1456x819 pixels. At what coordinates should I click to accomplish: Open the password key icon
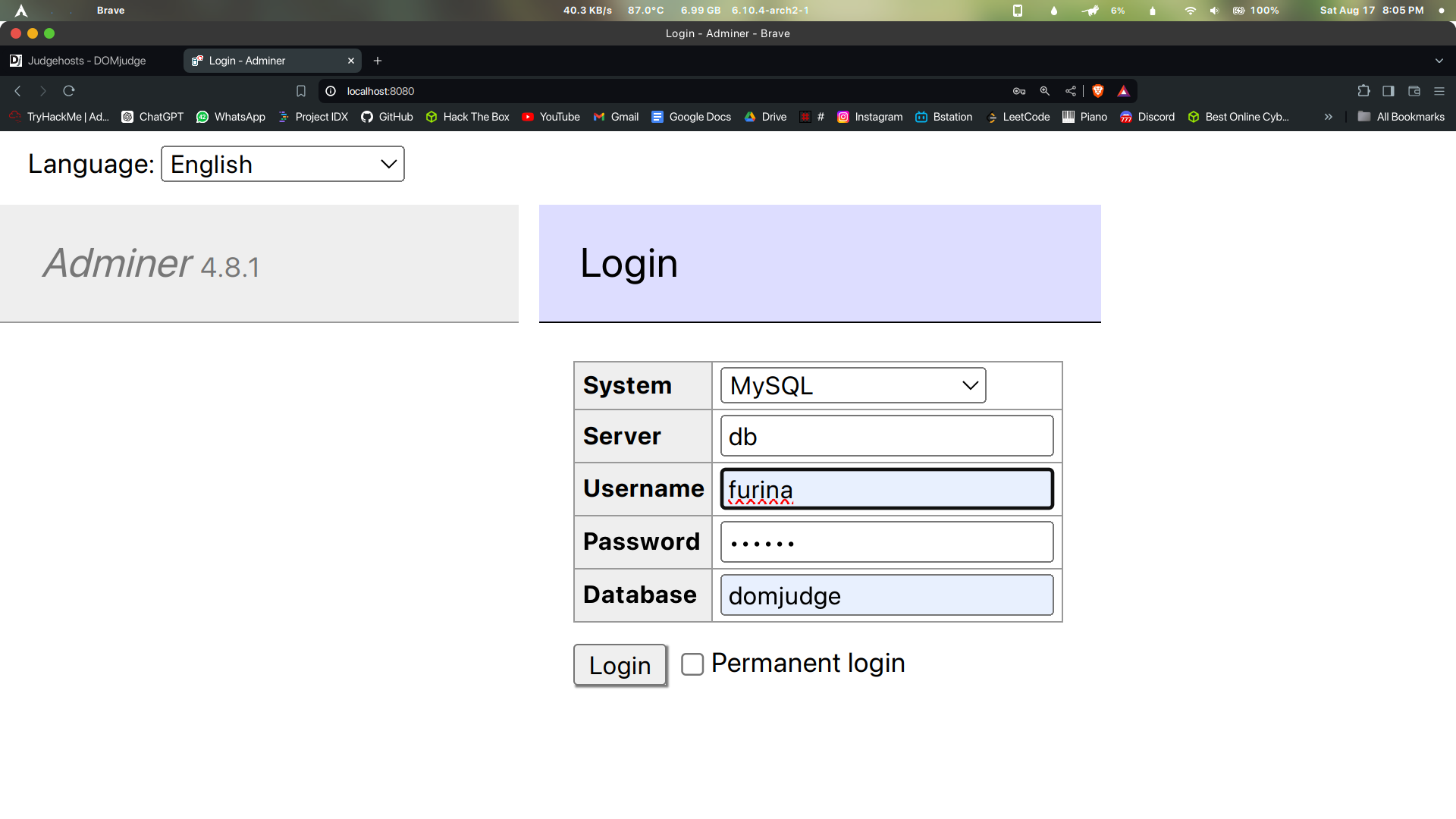pos(1019,91)
